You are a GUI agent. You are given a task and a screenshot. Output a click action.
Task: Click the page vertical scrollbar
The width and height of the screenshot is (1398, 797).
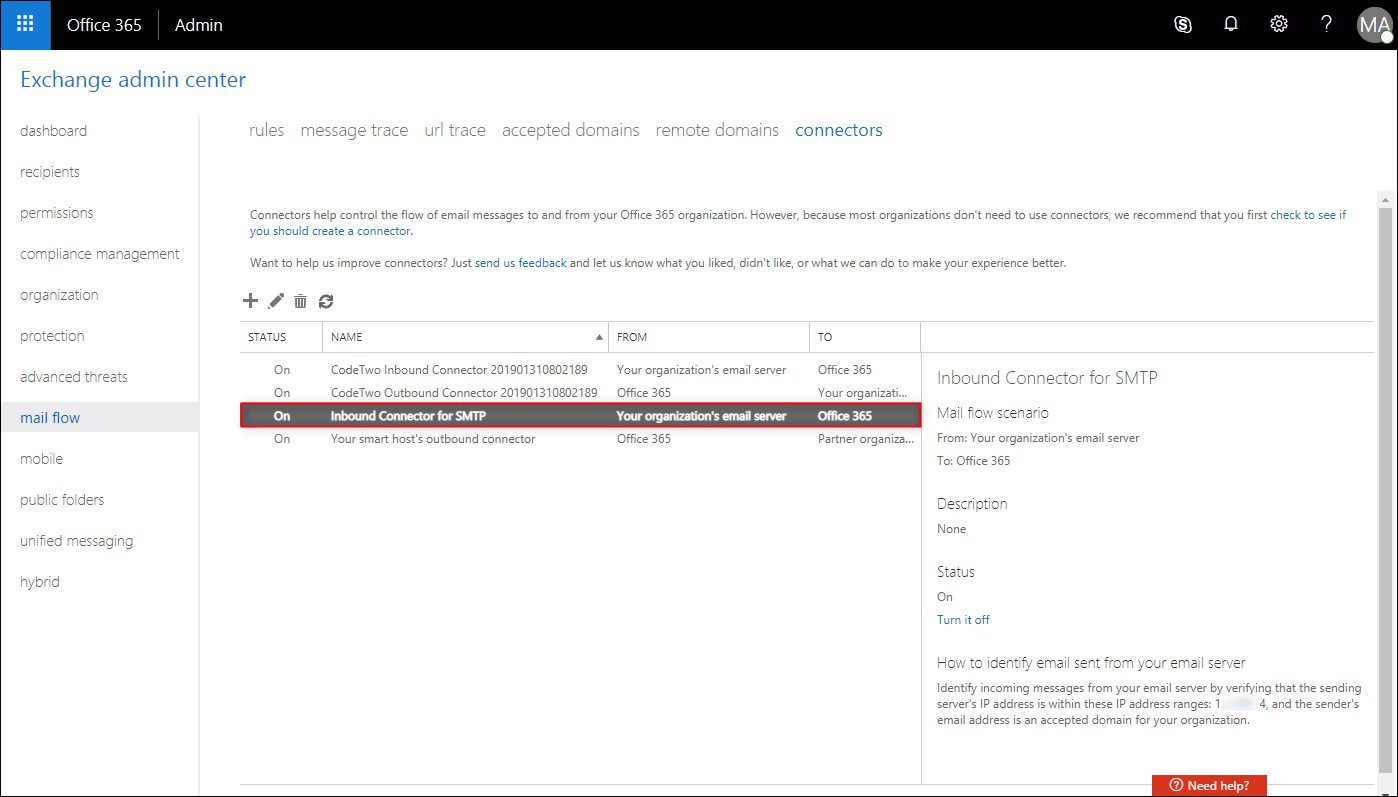[1385, 490]
